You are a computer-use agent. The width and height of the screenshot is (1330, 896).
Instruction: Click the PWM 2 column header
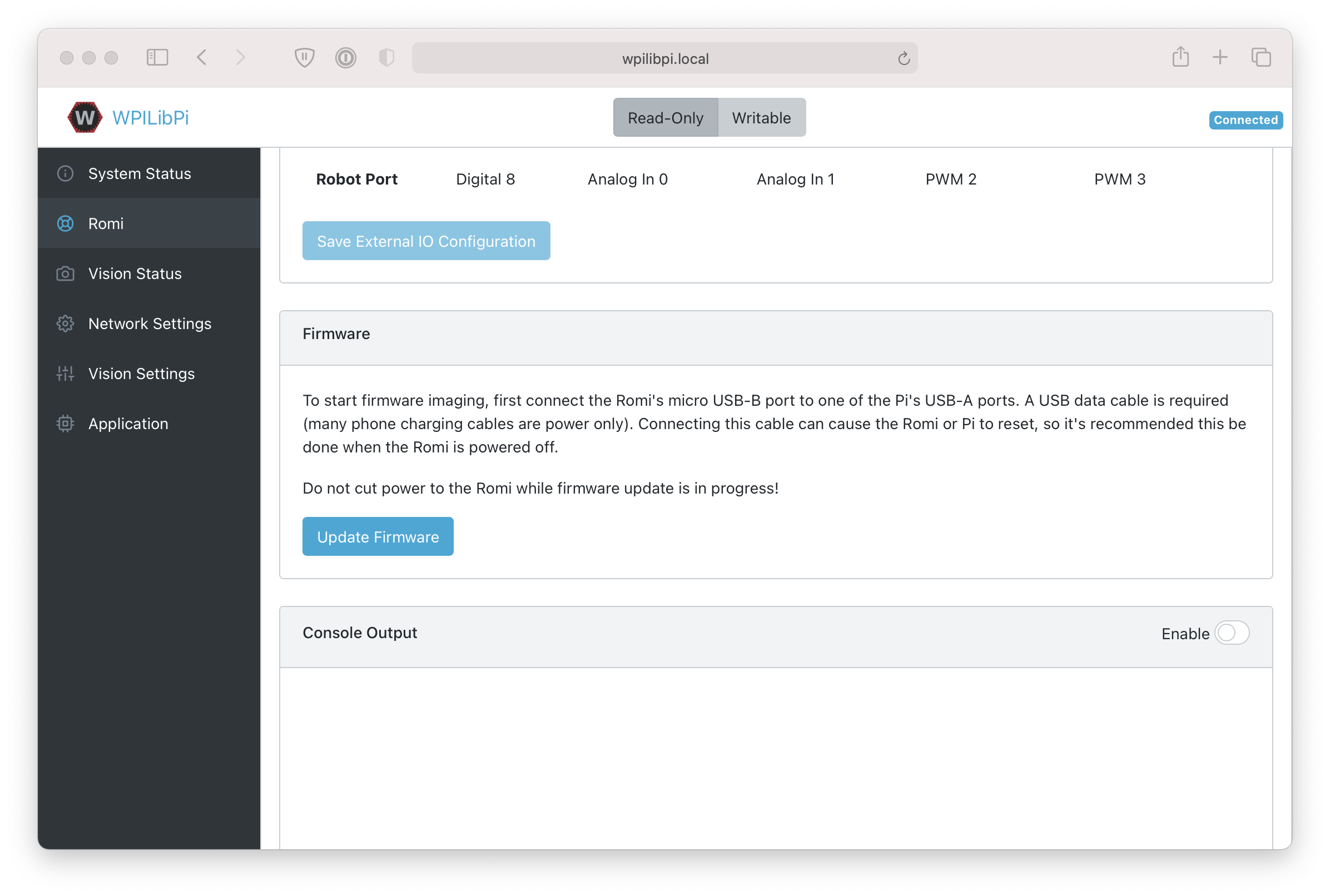(x=952, y=179)
